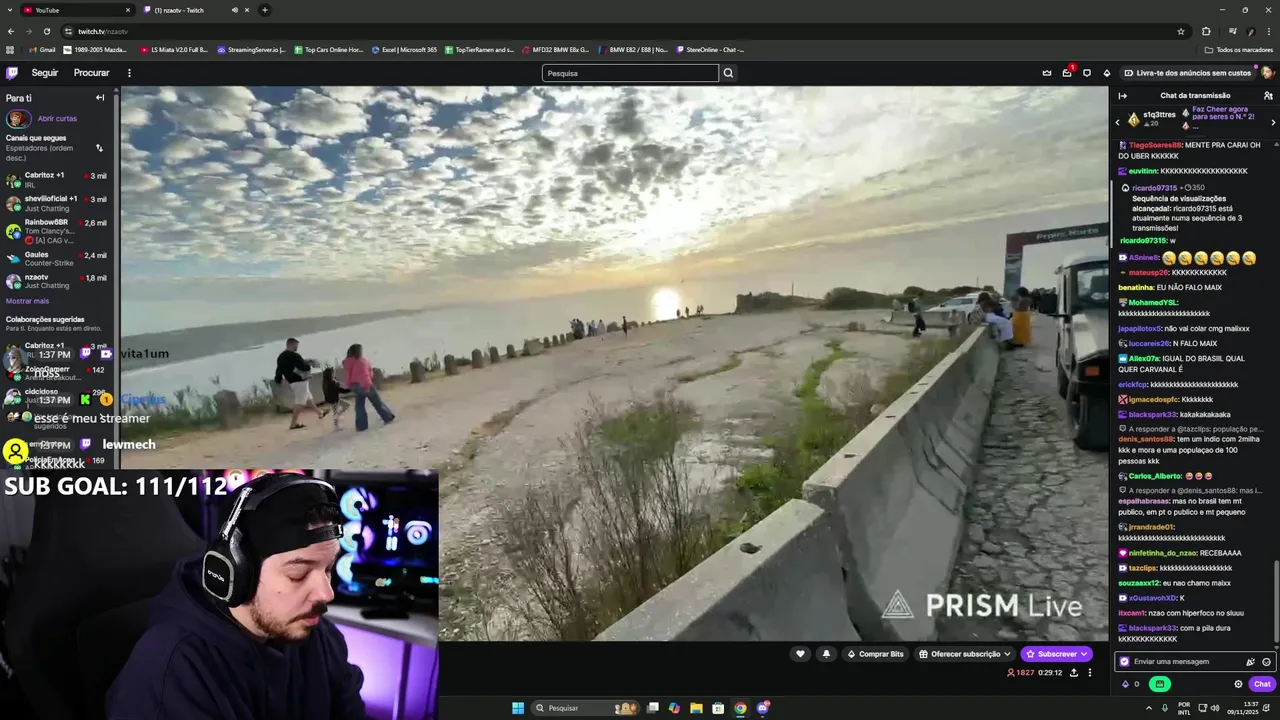This screenshot has width=1280, height=720.
Task: Click s1q3ttres top cheerer entry
Action: click(1152, 119)
